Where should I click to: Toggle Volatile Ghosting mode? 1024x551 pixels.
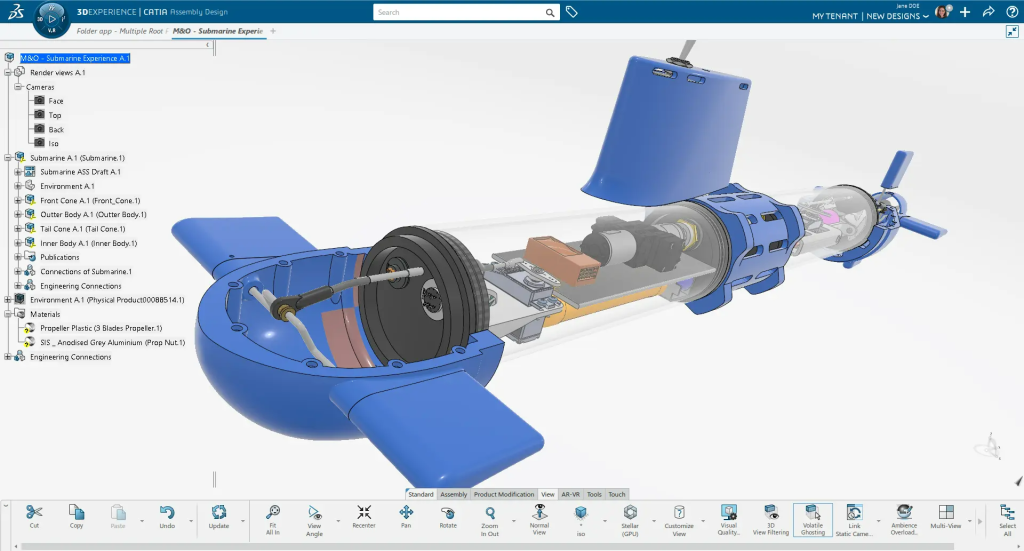pyautogui.click(x=812, y=516)
